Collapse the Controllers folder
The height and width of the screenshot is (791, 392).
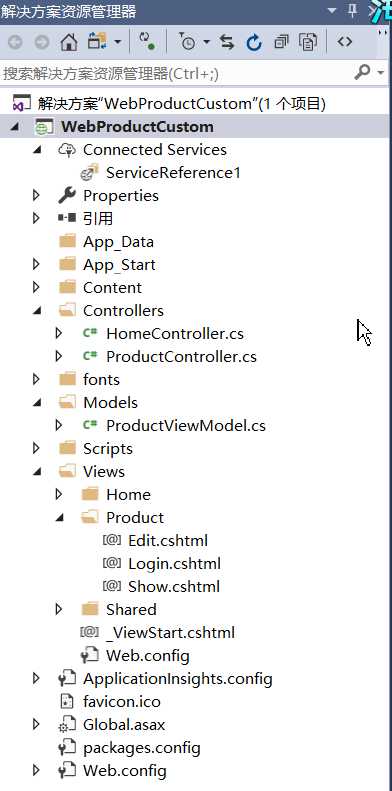[36, 311]
